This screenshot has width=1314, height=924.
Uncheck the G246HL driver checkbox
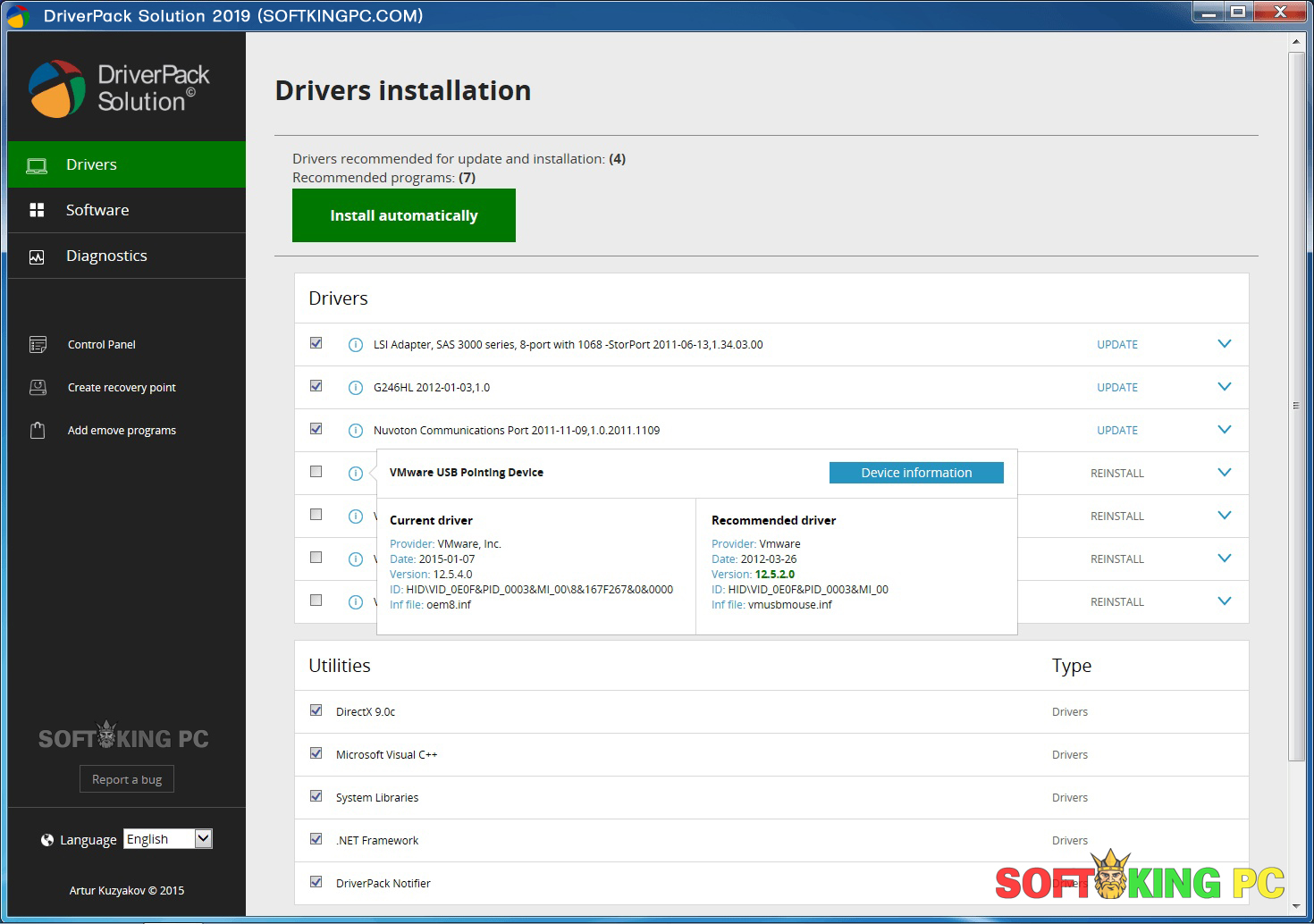pos(316,386)
